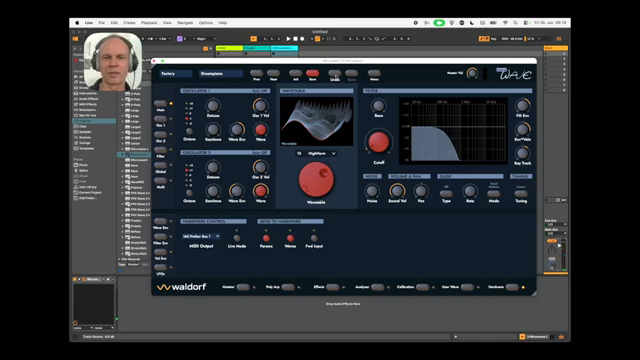
Task: Open the Wave Env page button
Action: click(160, 222)
